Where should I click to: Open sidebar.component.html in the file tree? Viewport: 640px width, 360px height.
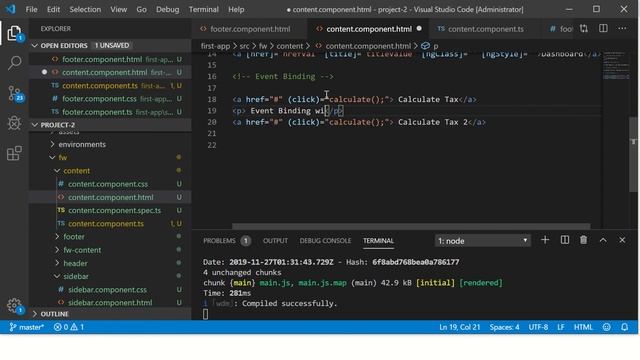[x=110, y=302]
